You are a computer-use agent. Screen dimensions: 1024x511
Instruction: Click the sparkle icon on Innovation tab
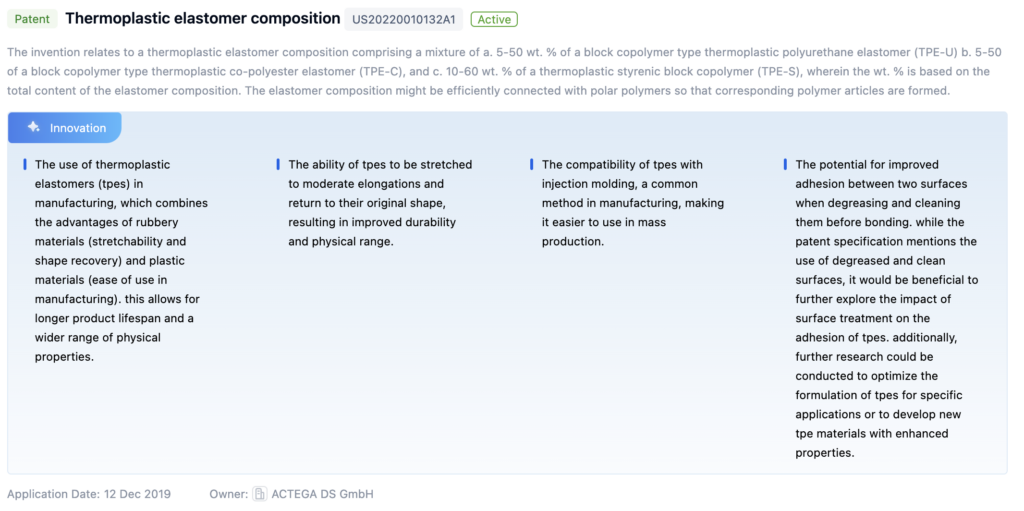34,128
